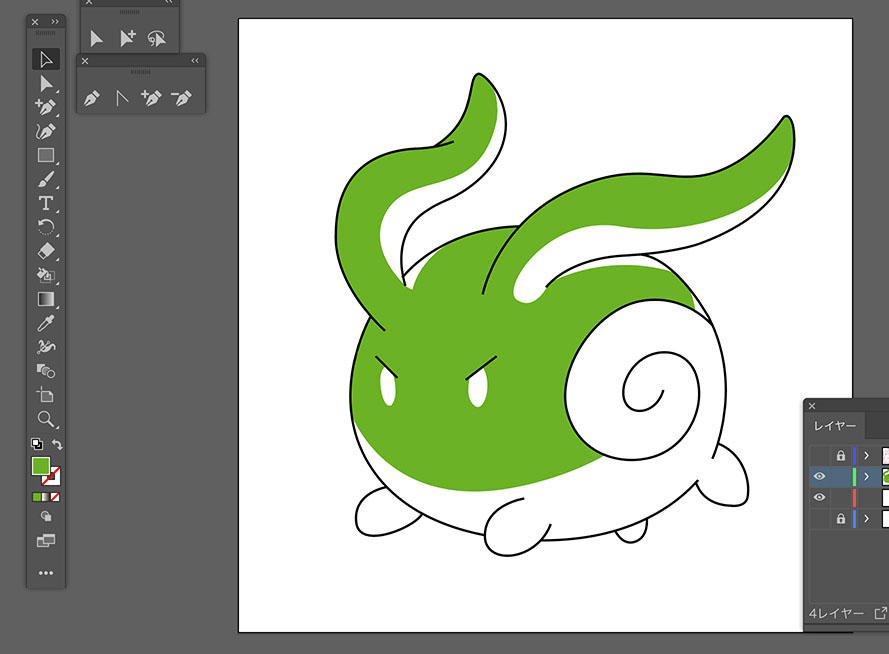Choose the Add Anchor Point tool in main toolbar

pos(46,107)
